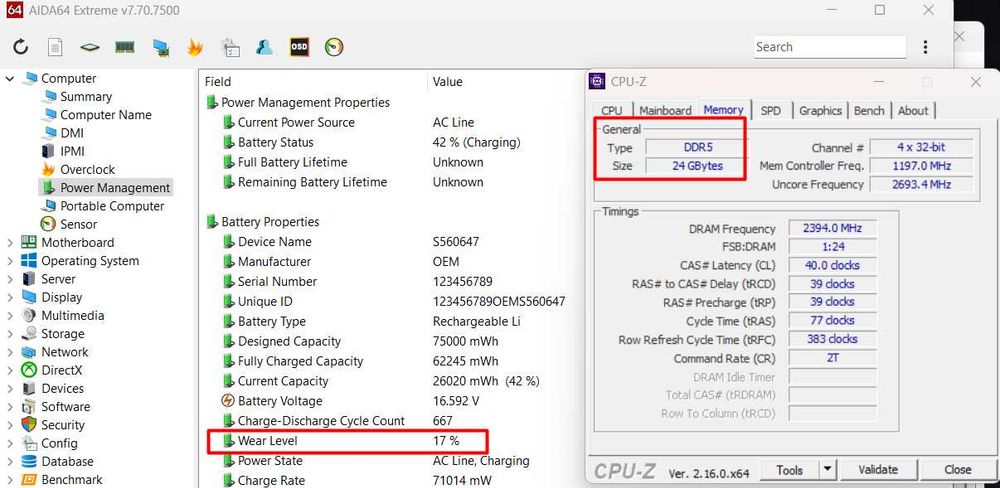Click the RAM memory module icon

pyautogui.click(x=124, y=47)
